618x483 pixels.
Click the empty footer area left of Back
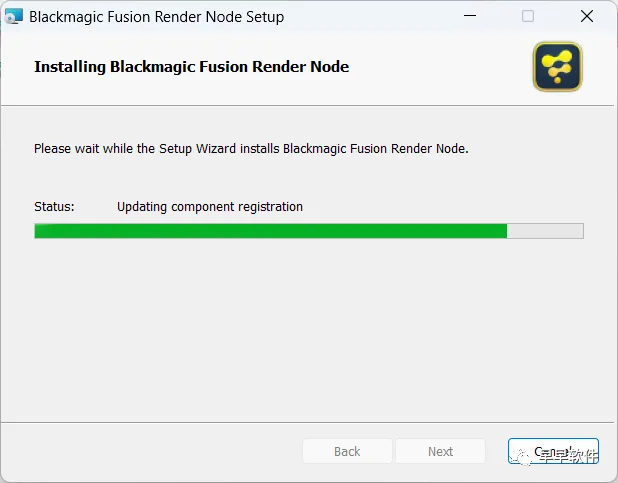pyautogui.click(x=152, y=451)
